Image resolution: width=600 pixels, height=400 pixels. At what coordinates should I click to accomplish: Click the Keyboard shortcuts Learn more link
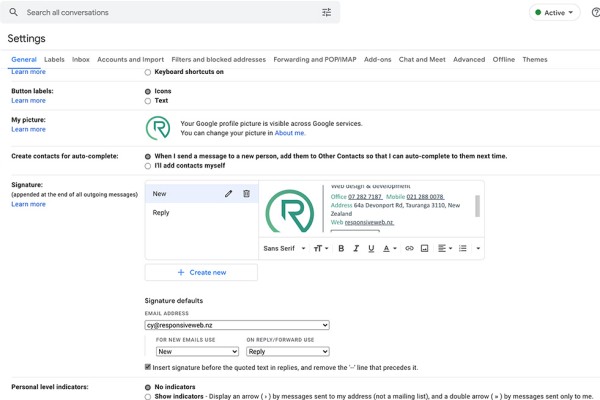[x=28, y=72]
